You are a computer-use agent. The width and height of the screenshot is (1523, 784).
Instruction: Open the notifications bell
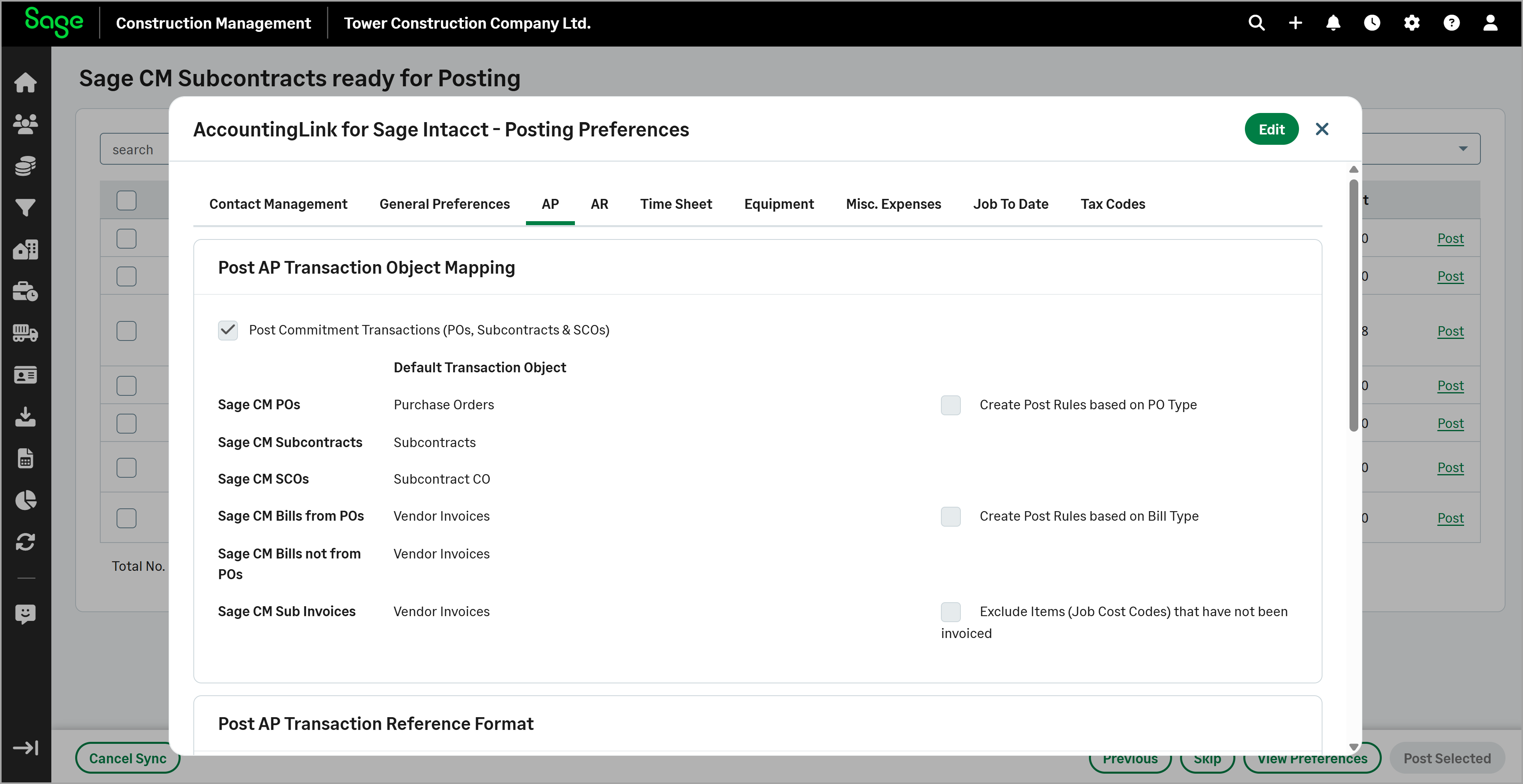[x=1333, y=23]
